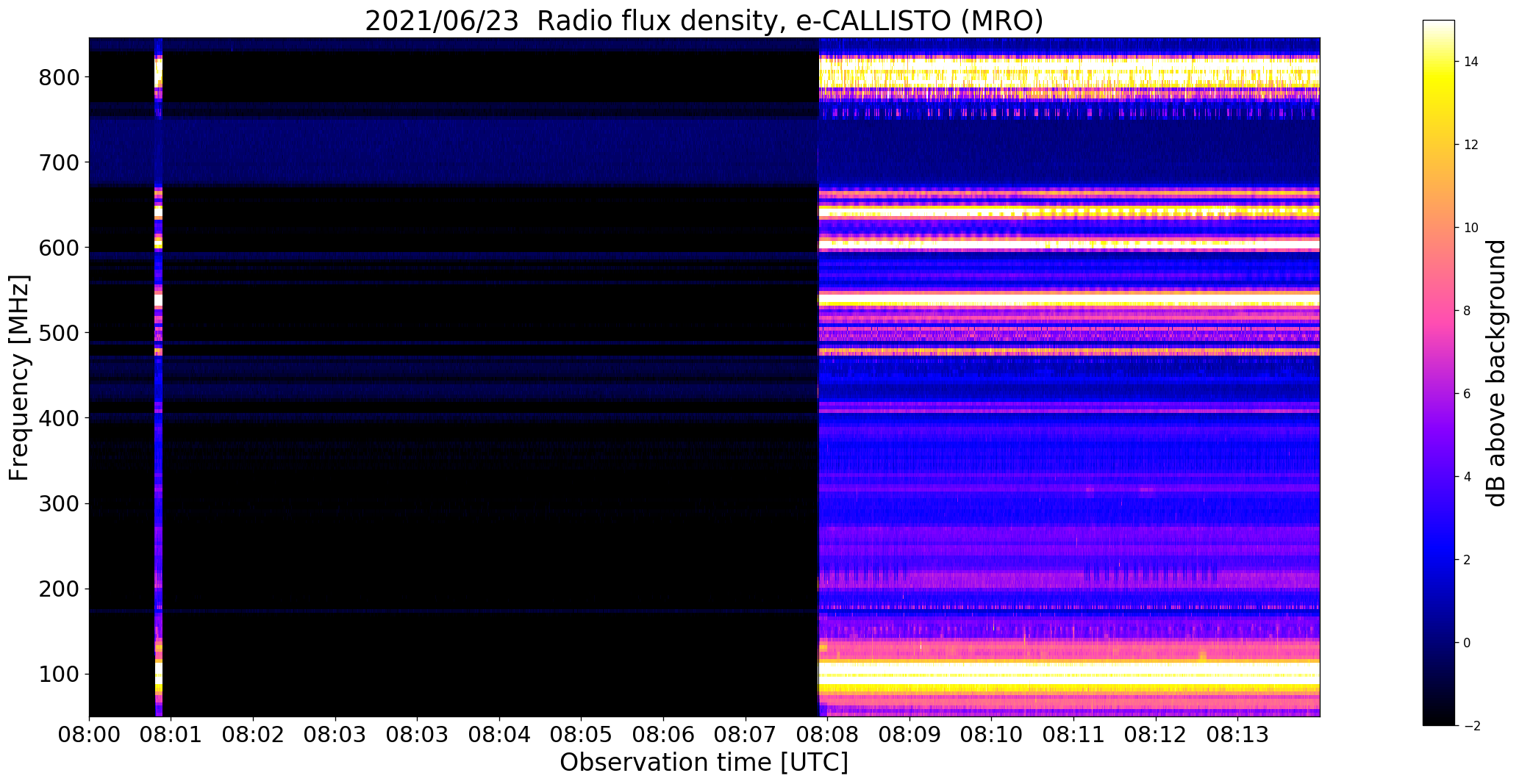
Task: Click the x-axis tick label "08:06"
Action: click(x=664, y=734)
